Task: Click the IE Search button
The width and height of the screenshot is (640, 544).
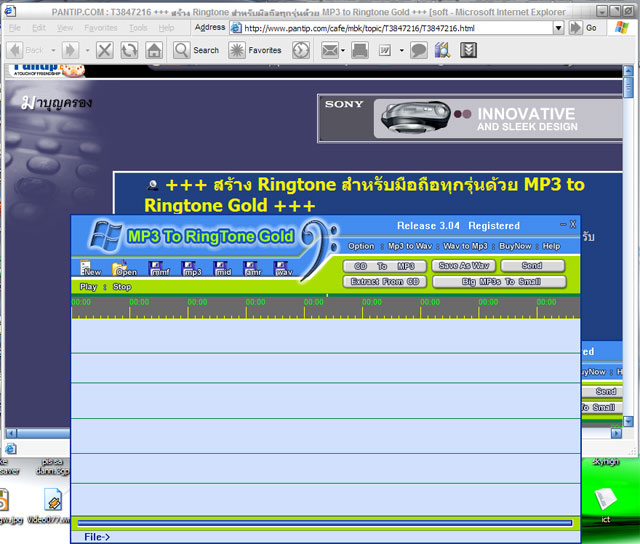Action: coord(196,51)
